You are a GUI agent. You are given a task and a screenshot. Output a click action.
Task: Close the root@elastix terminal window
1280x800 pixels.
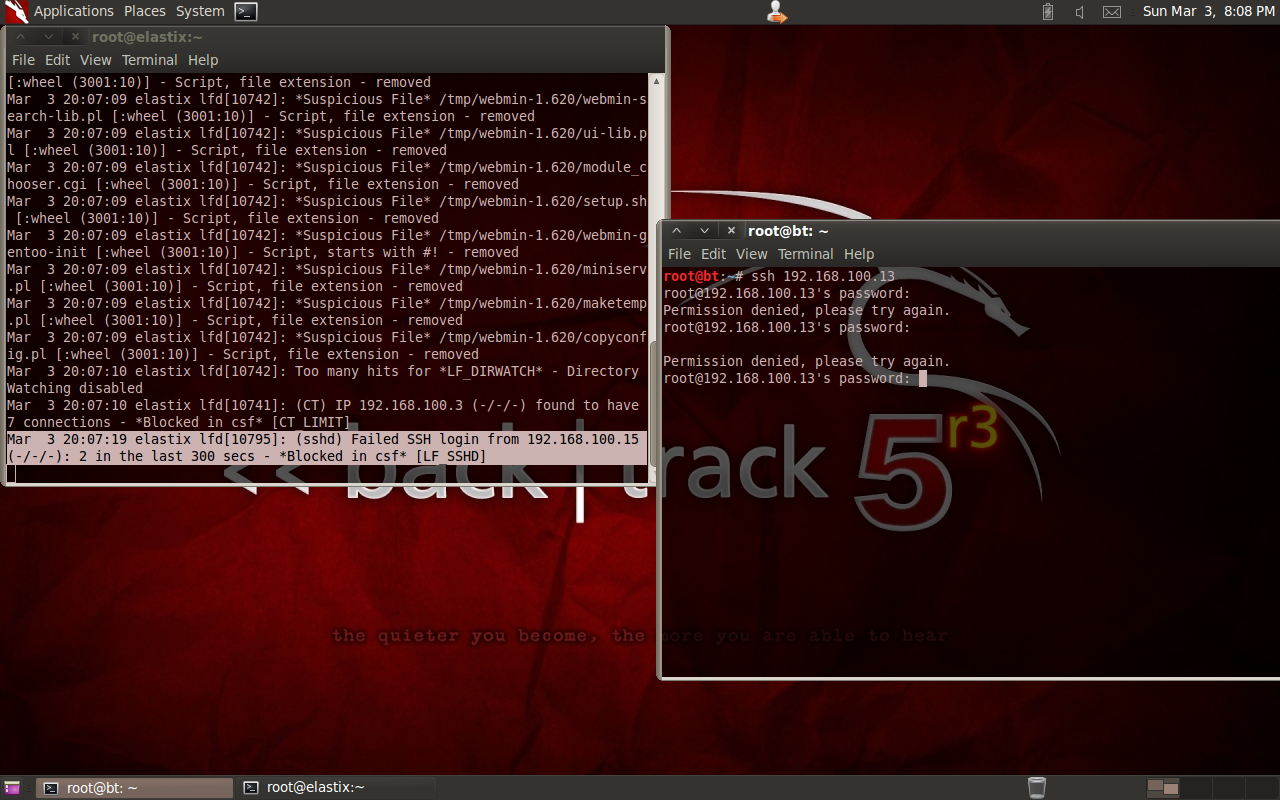(75, 37)
